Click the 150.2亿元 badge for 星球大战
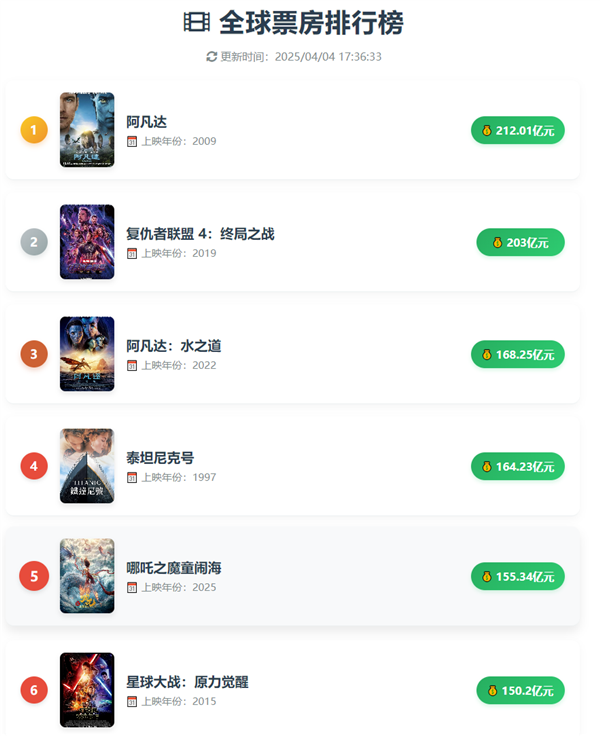The height and width of the screenshot is (736, 600). tap(520, 690)
